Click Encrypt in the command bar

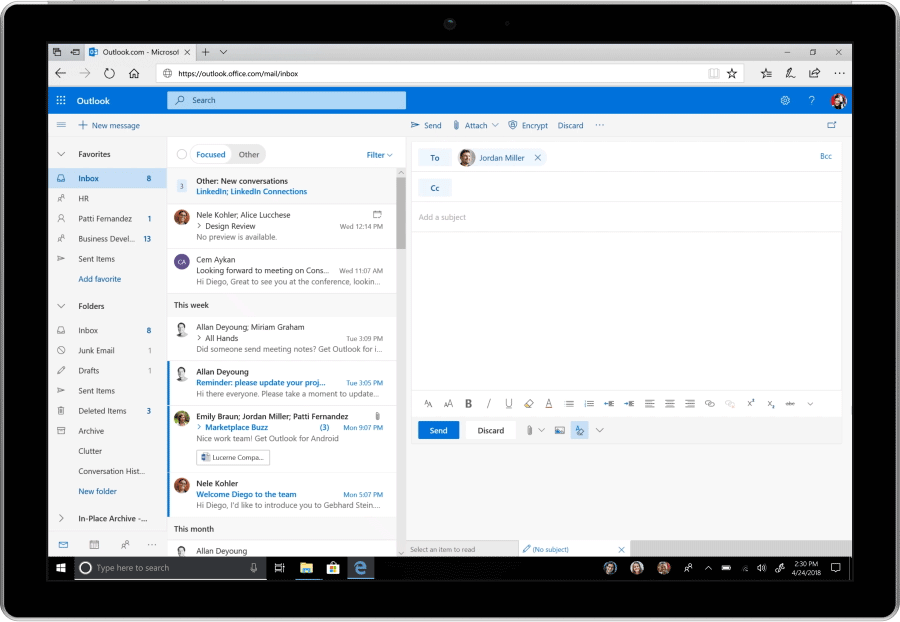pos(528,125)
